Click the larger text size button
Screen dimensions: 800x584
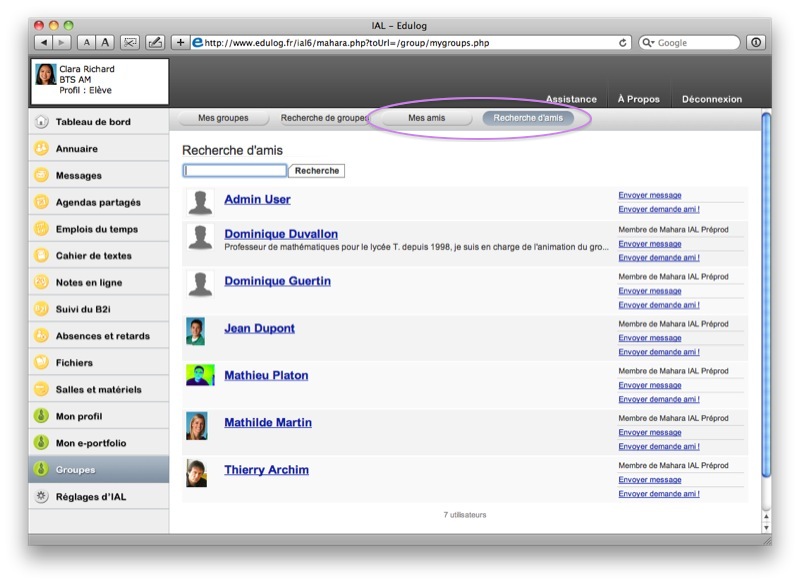[x=106, y=43]
